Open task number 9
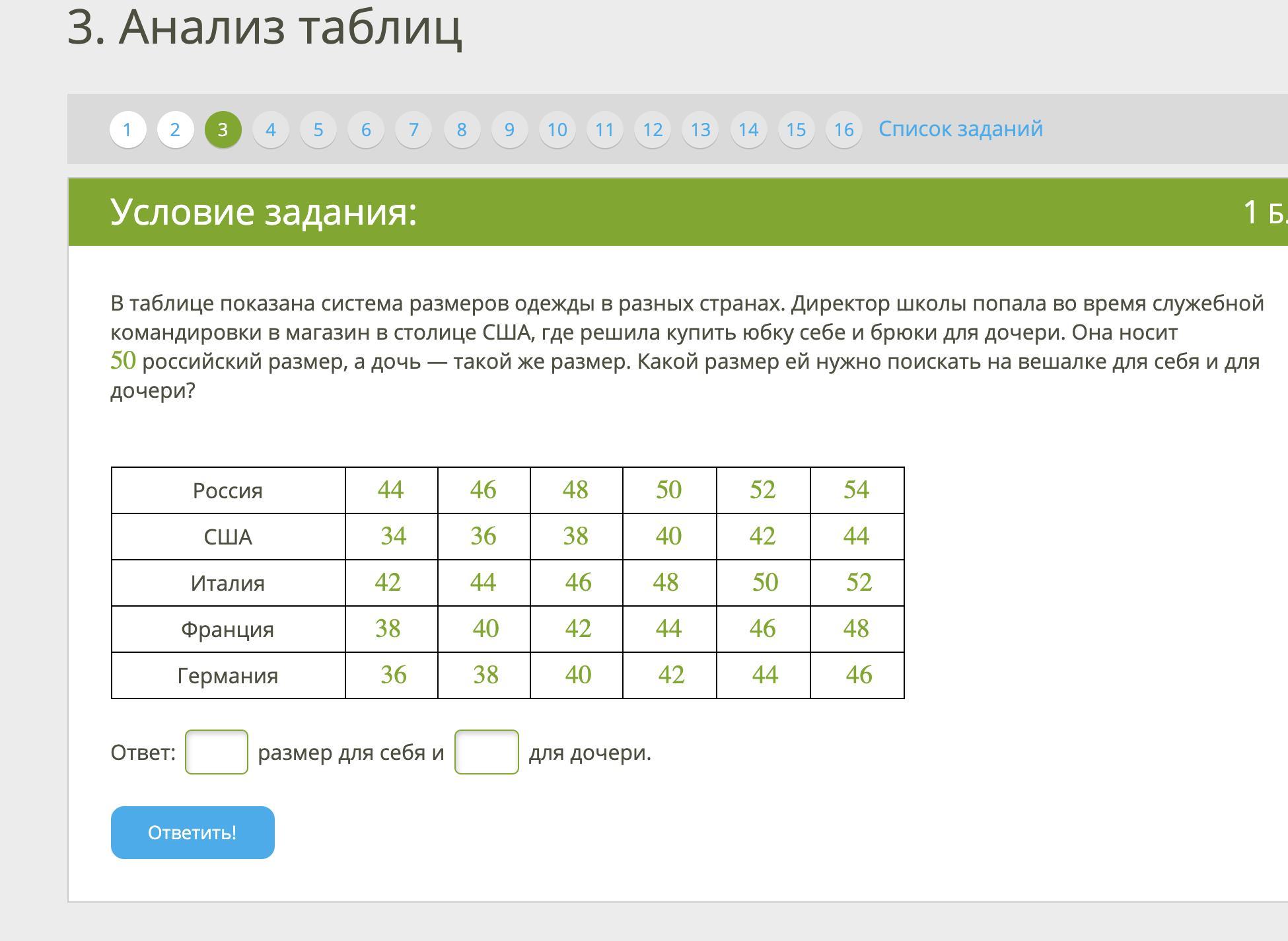This screenshot has width=1288, height=941. tap(509, 130)
